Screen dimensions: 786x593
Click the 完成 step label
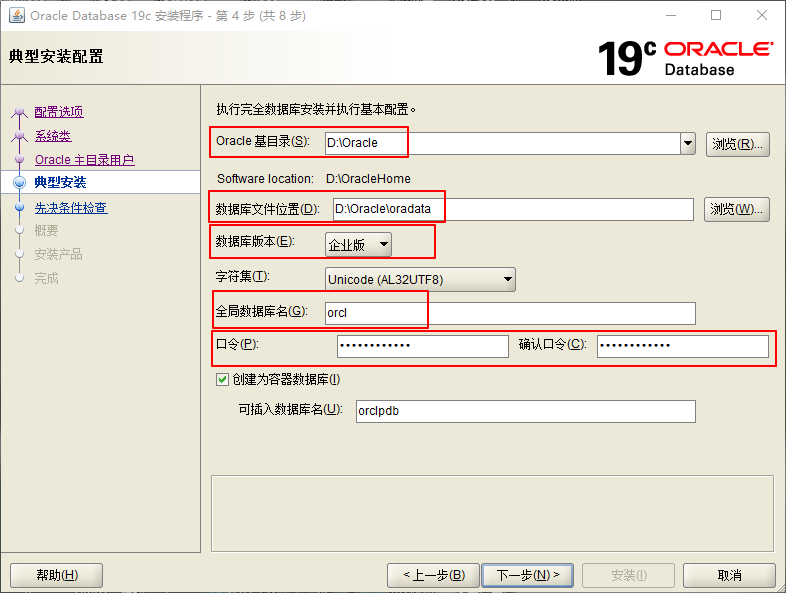pos(46,278)
